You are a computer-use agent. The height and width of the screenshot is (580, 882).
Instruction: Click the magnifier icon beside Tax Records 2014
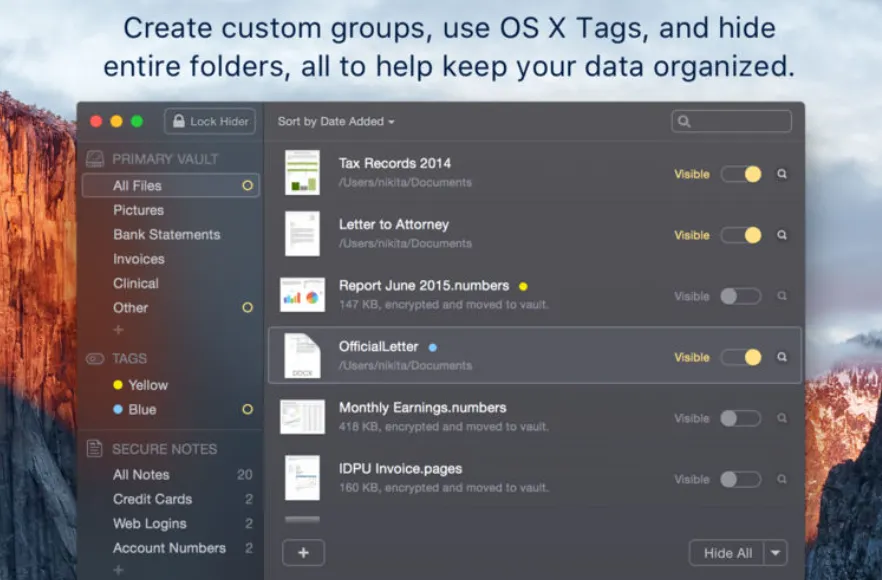781,174
